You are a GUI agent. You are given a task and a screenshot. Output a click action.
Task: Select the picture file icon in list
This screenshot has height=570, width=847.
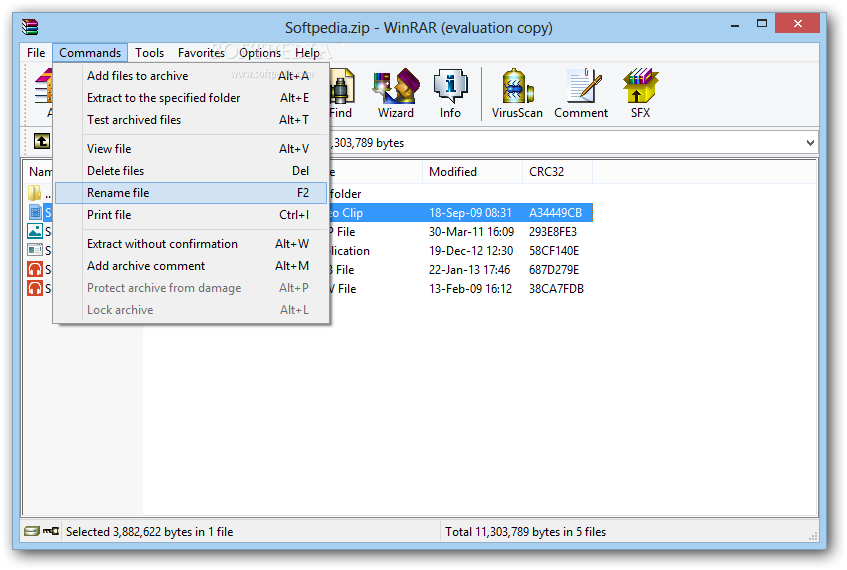pyautogui.click(x=35, y=231)
